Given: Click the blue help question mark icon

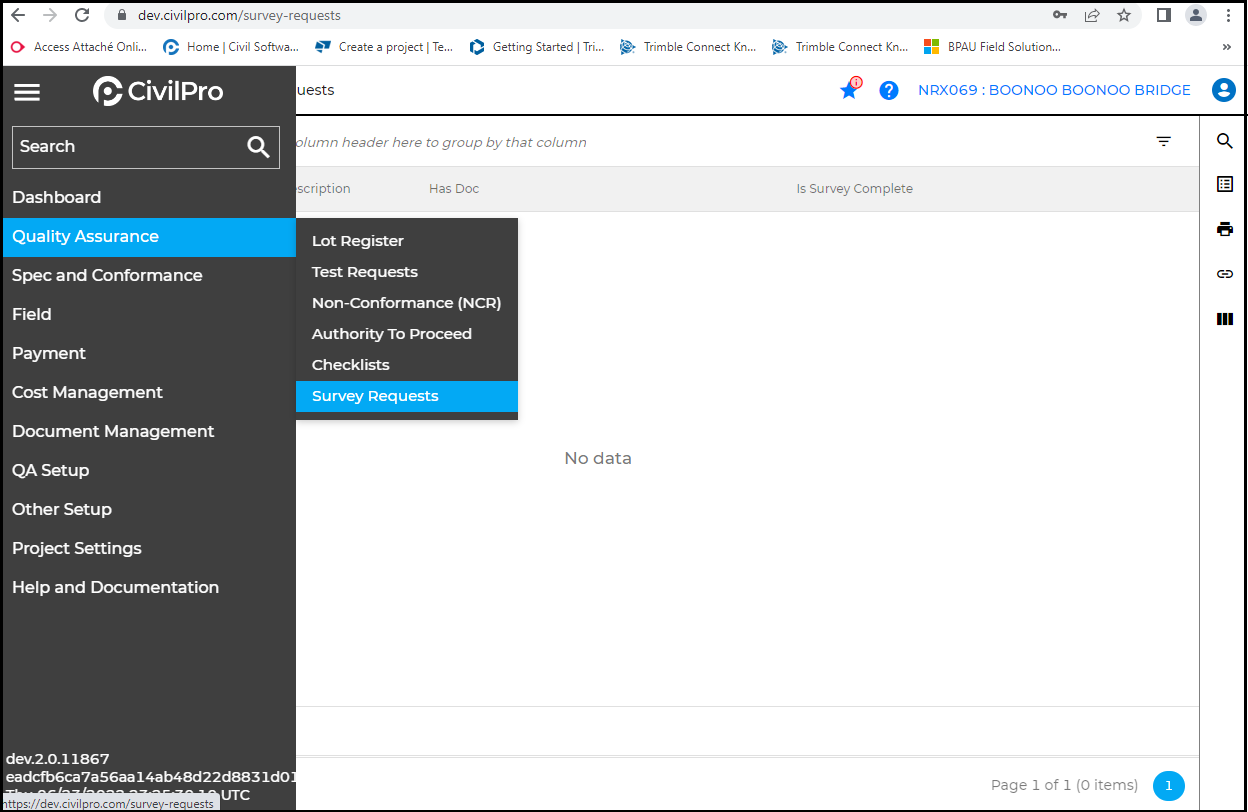Looking at the screenshot, I should click(x=888, y=90).
